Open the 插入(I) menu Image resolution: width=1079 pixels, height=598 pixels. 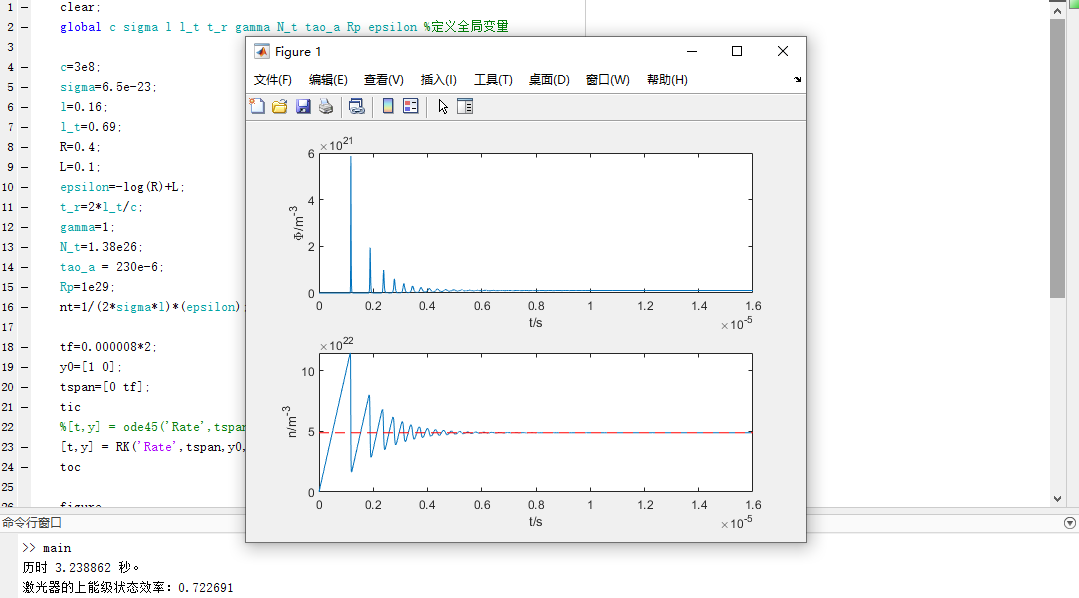click(x=438, y=80)
